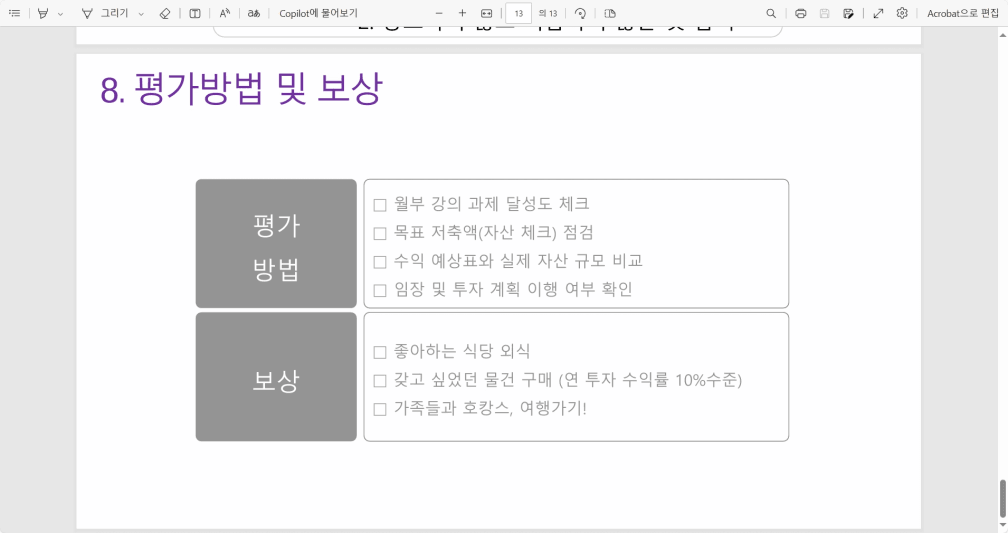Toggle the fit to width button

tap(486, 13)
